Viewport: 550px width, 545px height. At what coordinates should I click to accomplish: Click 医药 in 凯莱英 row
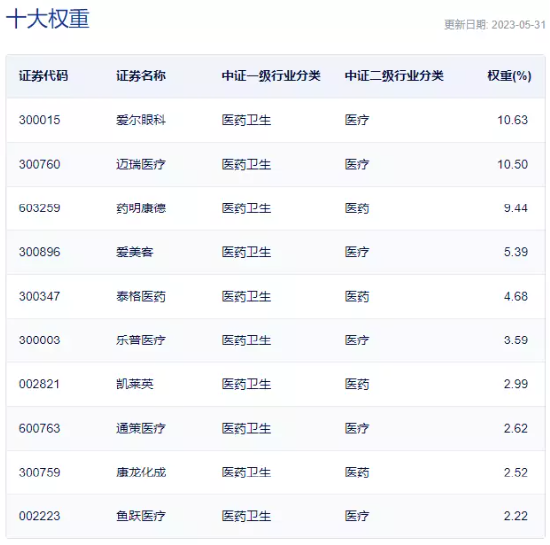[x=357, y=384]
